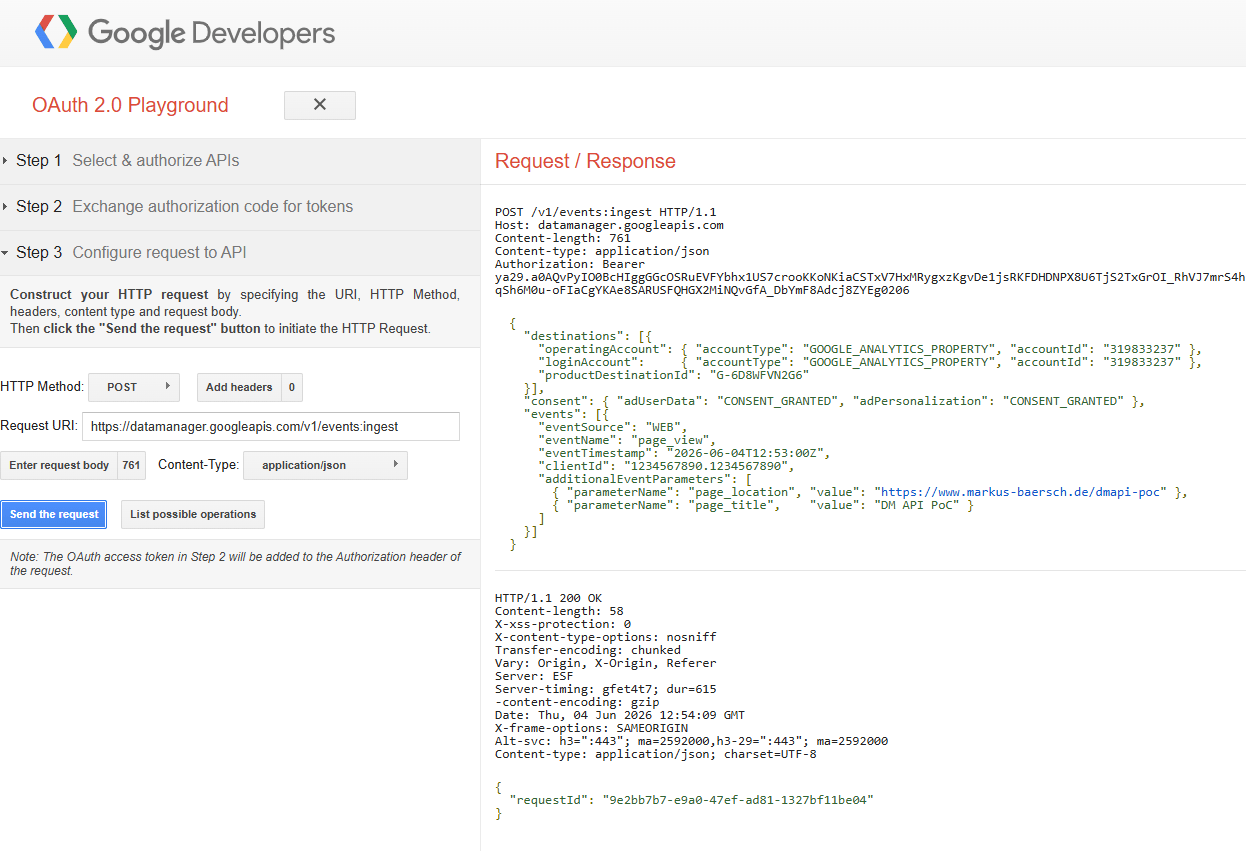
Task: Click the Request URI input field
Action: (271, 426)
